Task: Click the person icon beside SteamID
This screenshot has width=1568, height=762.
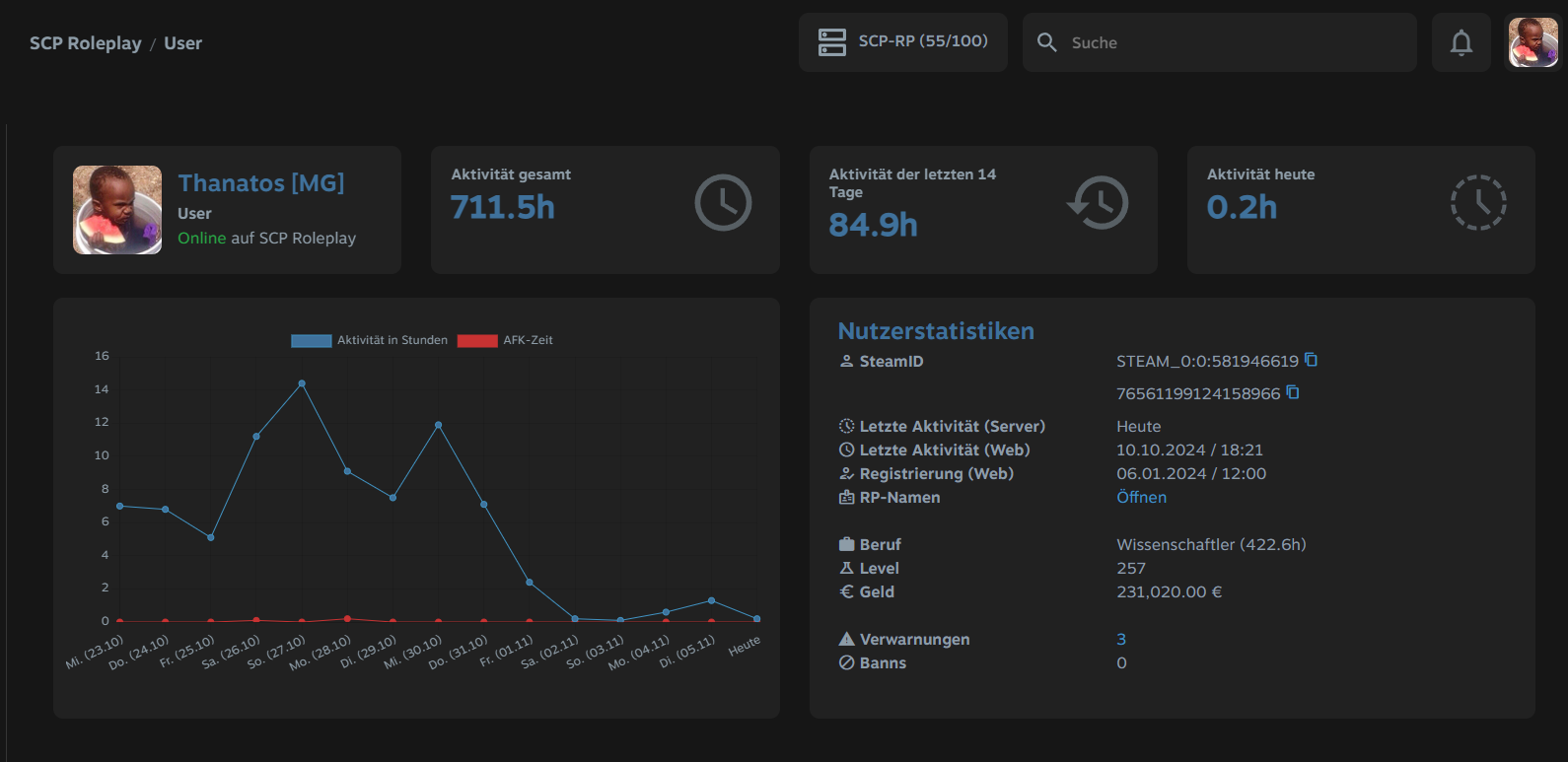Action: 846,362
